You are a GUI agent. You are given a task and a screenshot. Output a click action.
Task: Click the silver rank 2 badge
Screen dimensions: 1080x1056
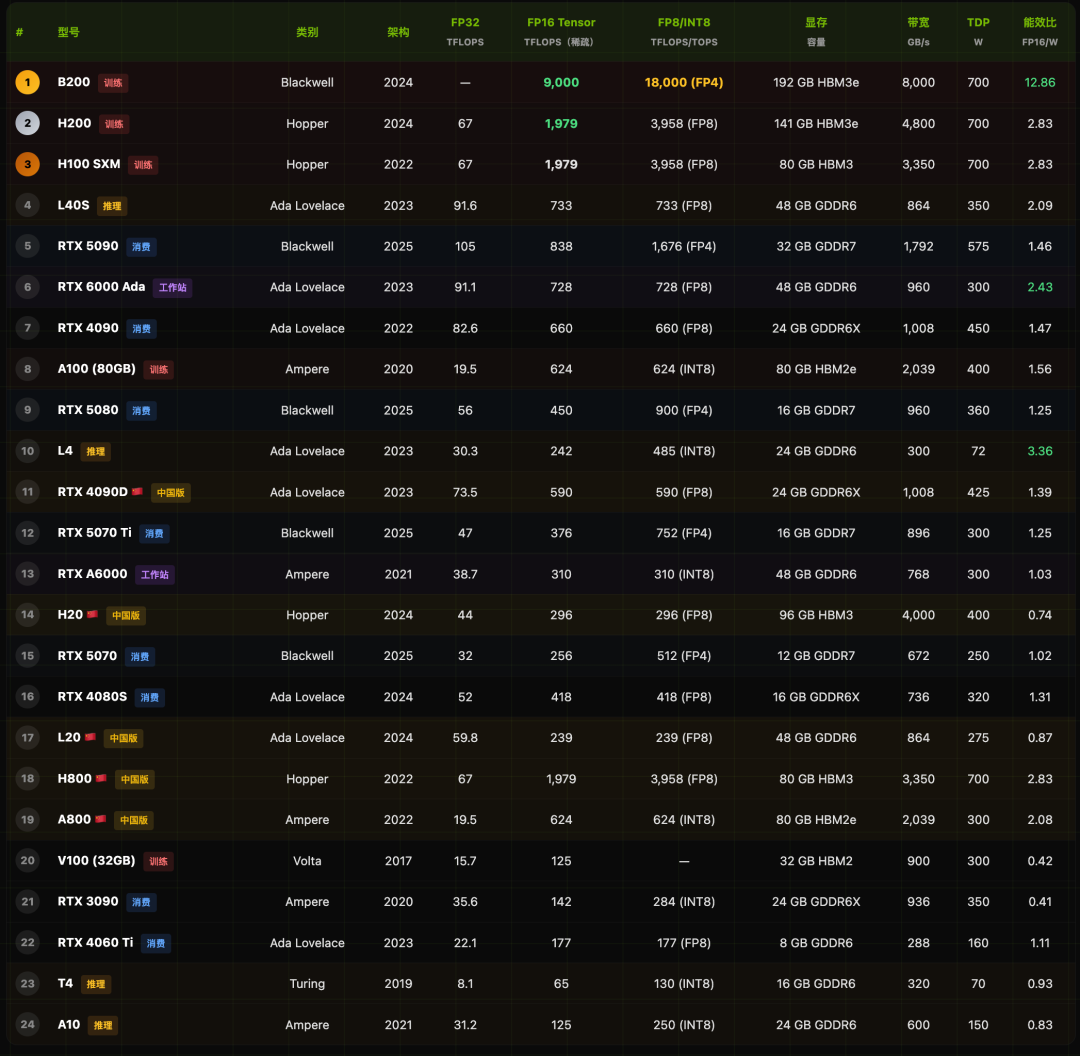(28, 123)
